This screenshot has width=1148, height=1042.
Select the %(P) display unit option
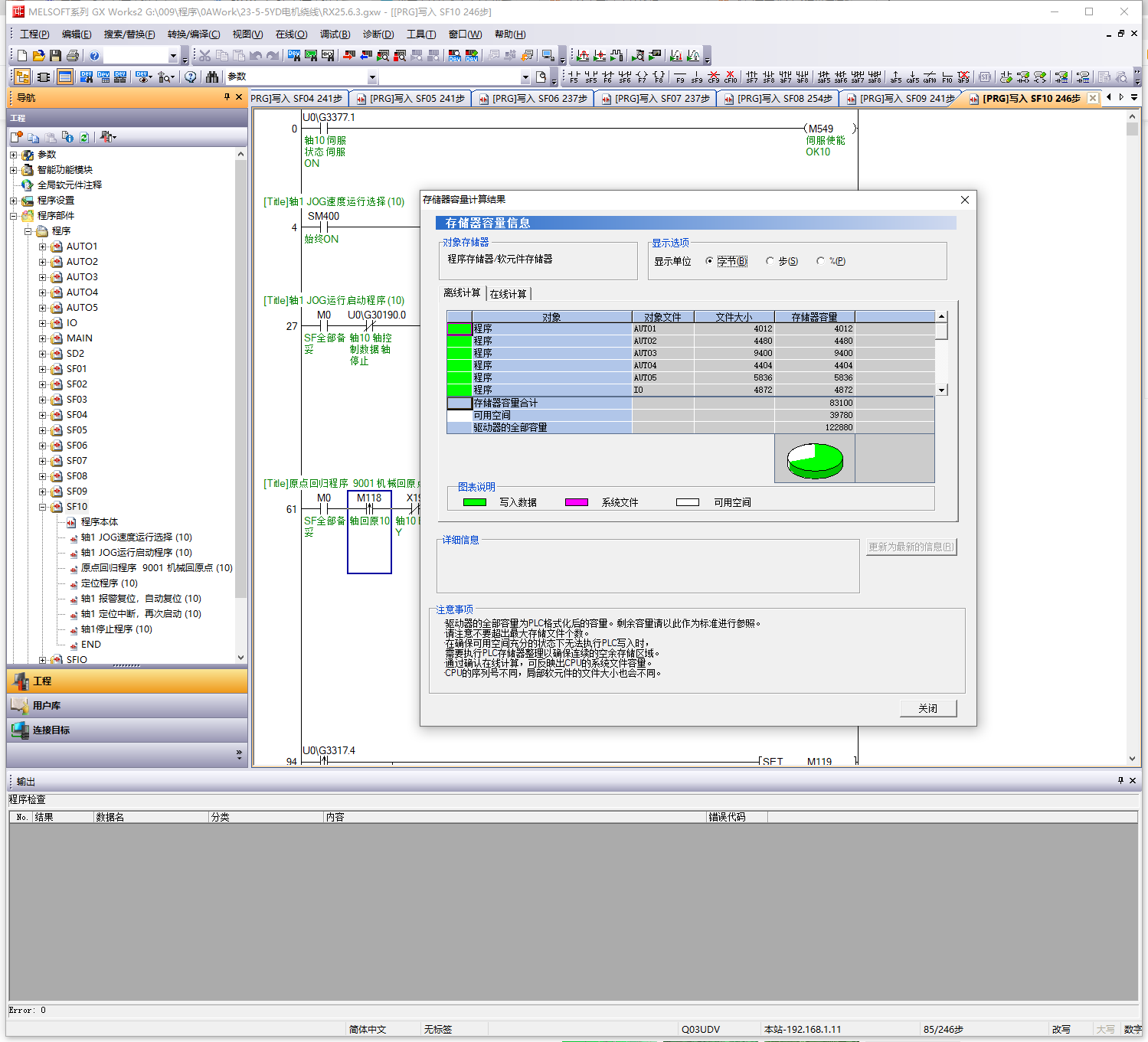click(820, 261)
